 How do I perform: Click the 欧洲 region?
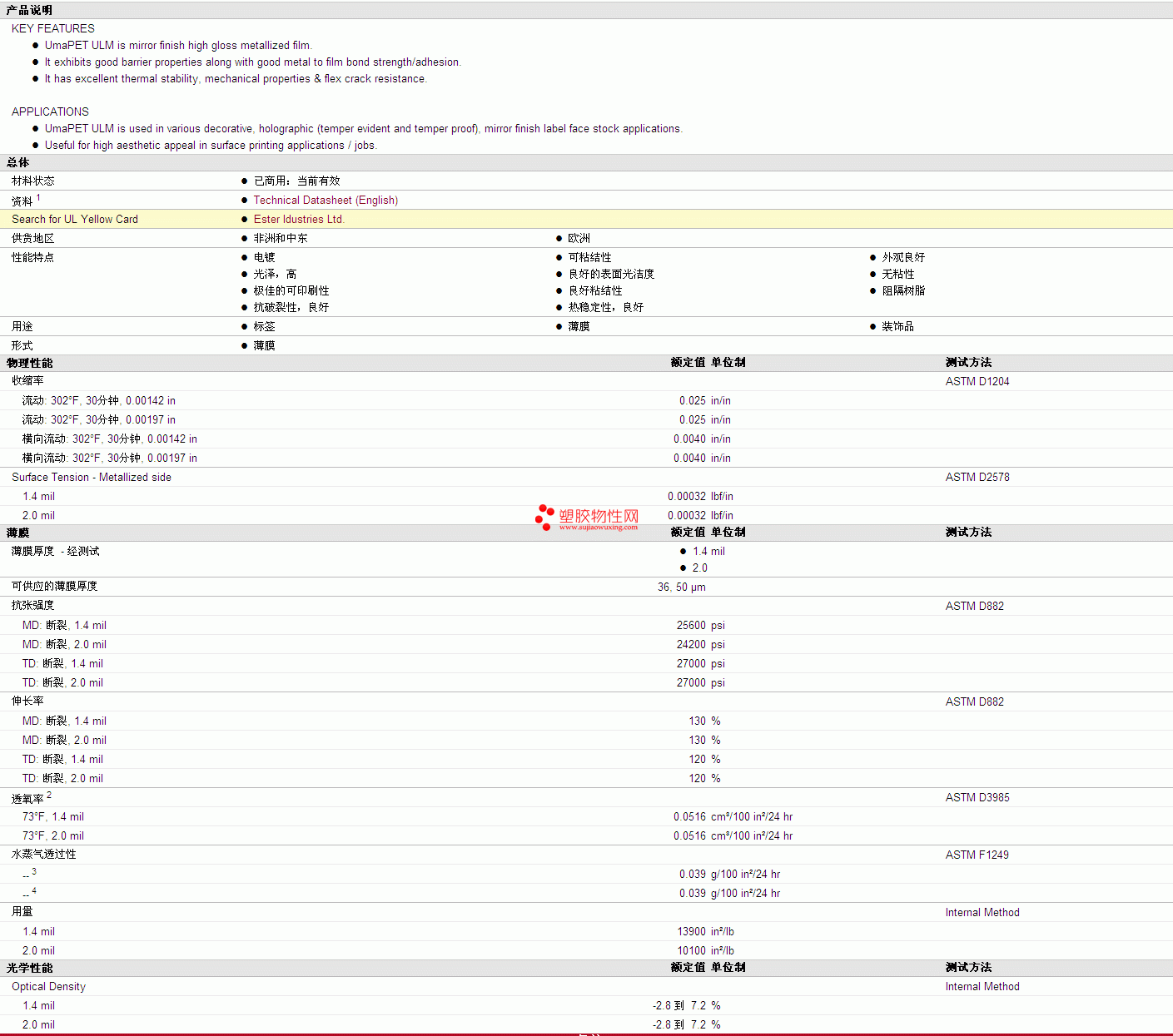(579, 238)
